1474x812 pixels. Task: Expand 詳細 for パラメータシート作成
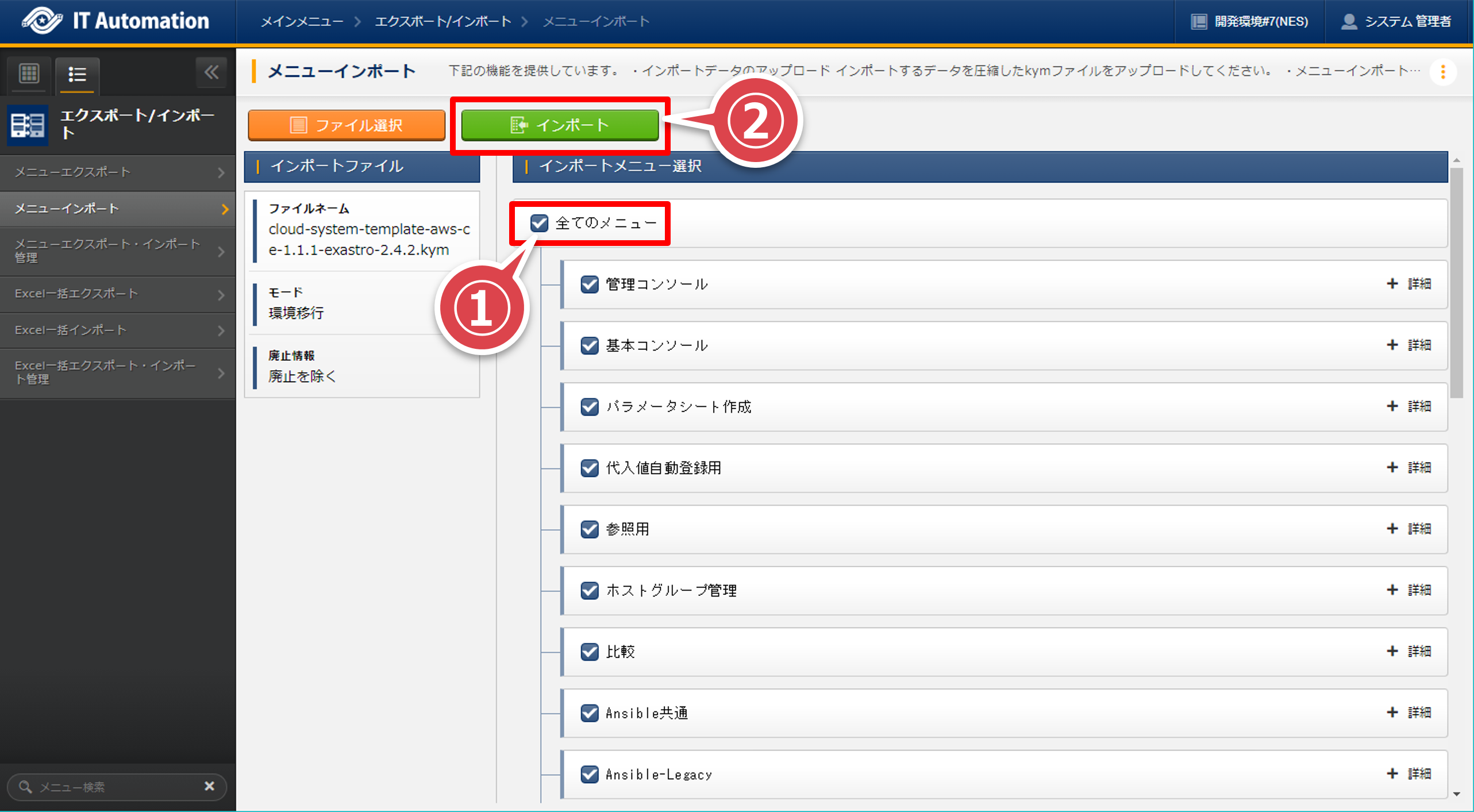click(x=1408, y=406)
